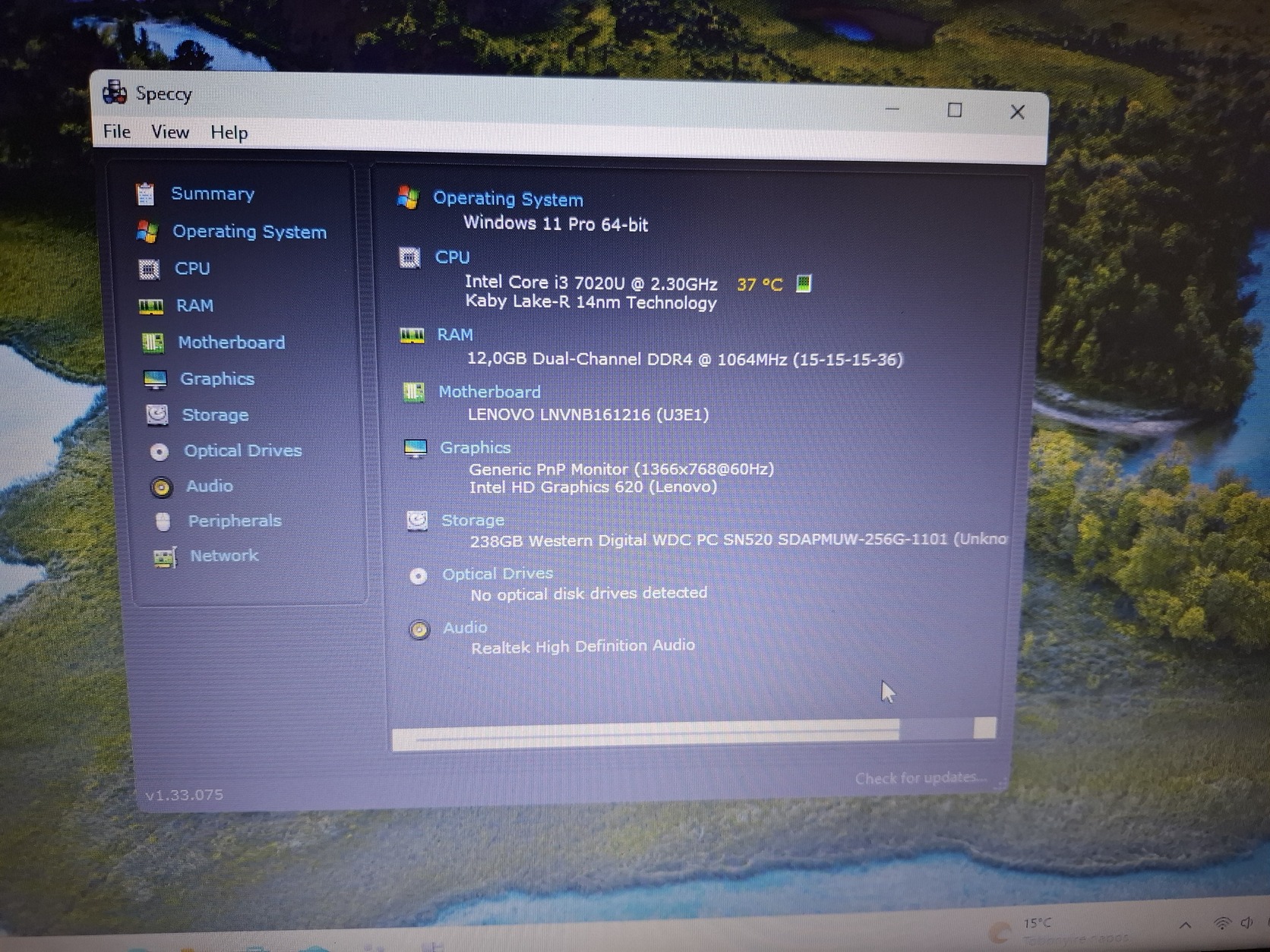The height and width of the screenshot is (952, 1270).
Task: Click the Audio speaker icon in summary panel
Action: click(x=419, y=629)
